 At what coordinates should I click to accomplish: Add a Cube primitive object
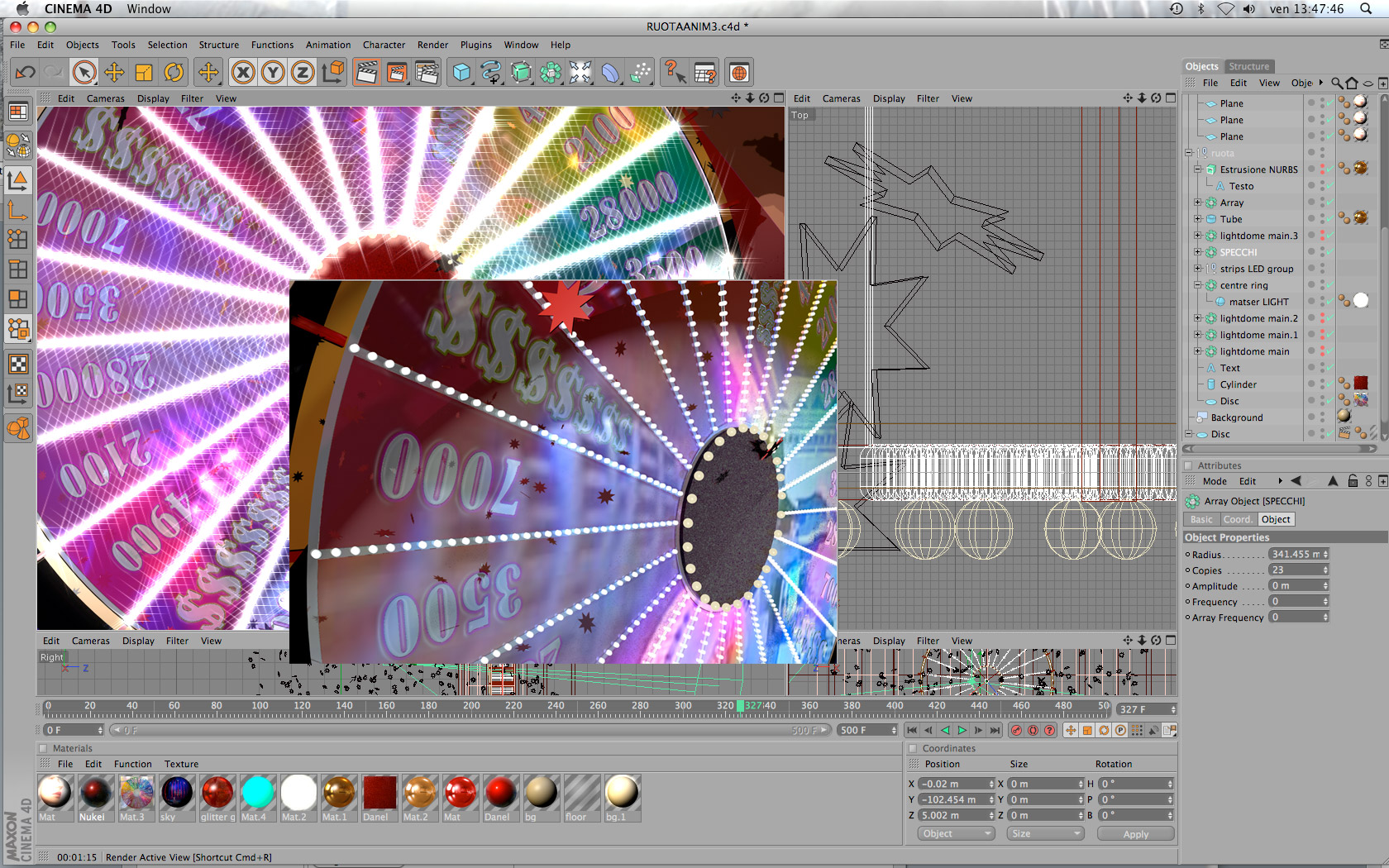(x=461, y=73)
